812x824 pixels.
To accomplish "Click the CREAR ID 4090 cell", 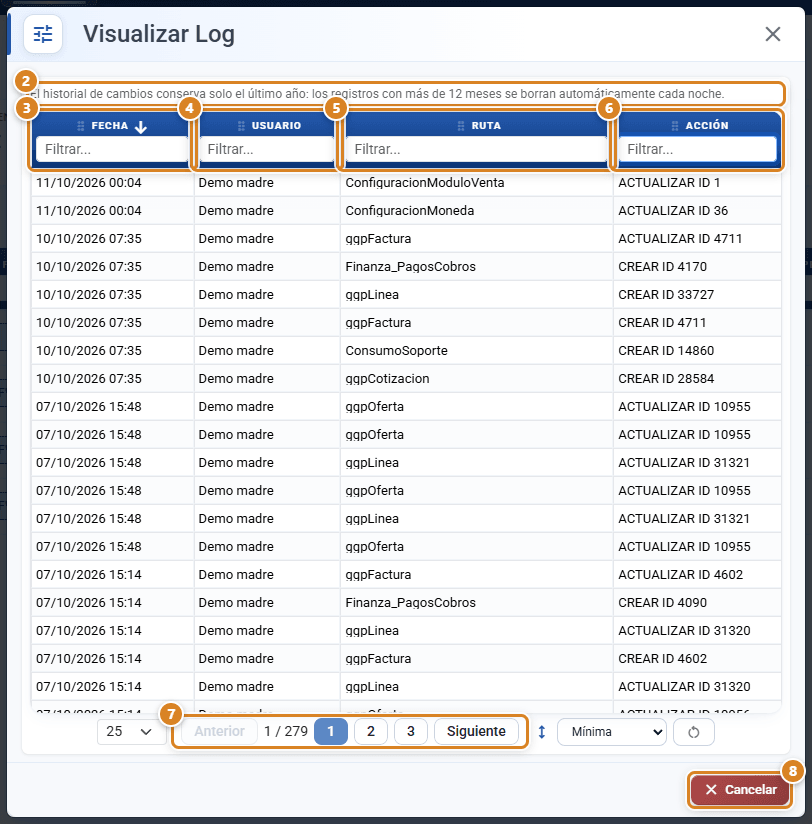I will click(697, 603).
